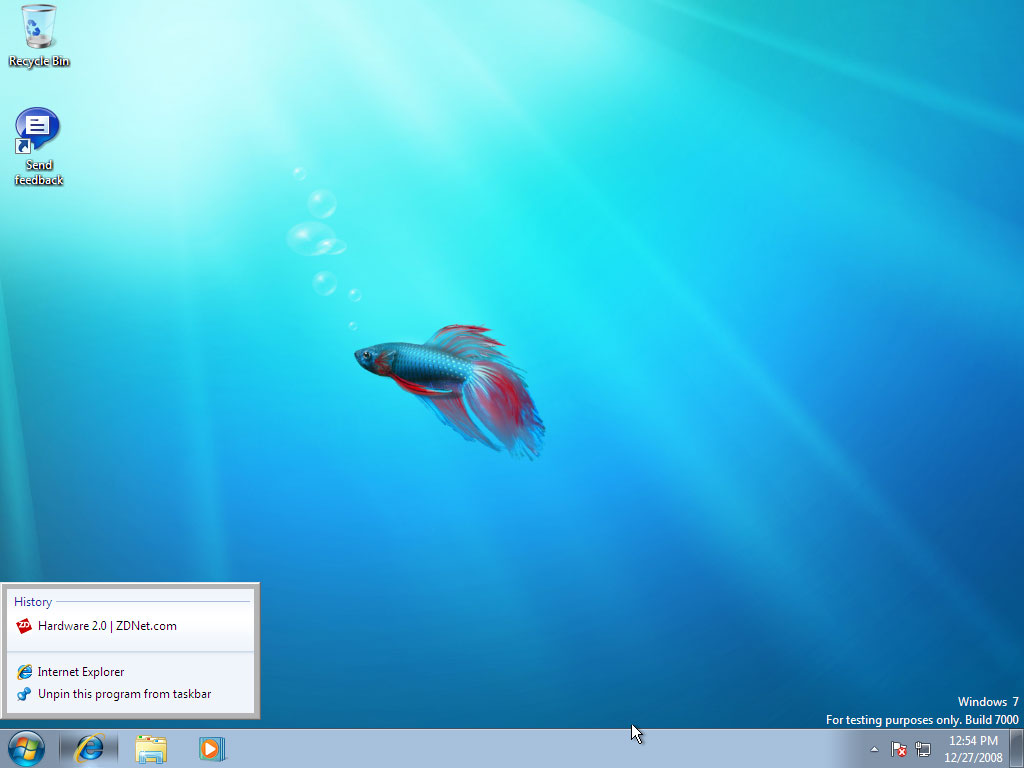The height and width of the screenshot is (768, 1024).
Task: Click the network status tray icon
Action: coord(923,749)
